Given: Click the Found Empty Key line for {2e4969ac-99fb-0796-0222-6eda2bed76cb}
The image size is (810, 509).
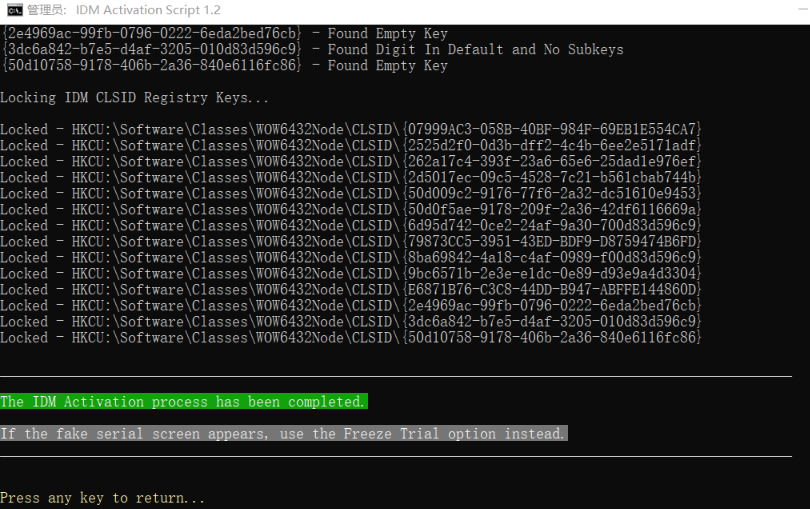Looking at the screenshot, I should point(224,34).
